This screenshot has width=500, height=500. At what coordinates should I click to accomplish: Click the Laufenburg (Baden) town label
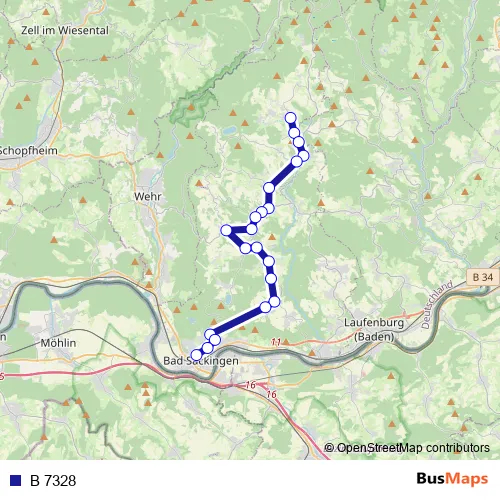[374, 329]
